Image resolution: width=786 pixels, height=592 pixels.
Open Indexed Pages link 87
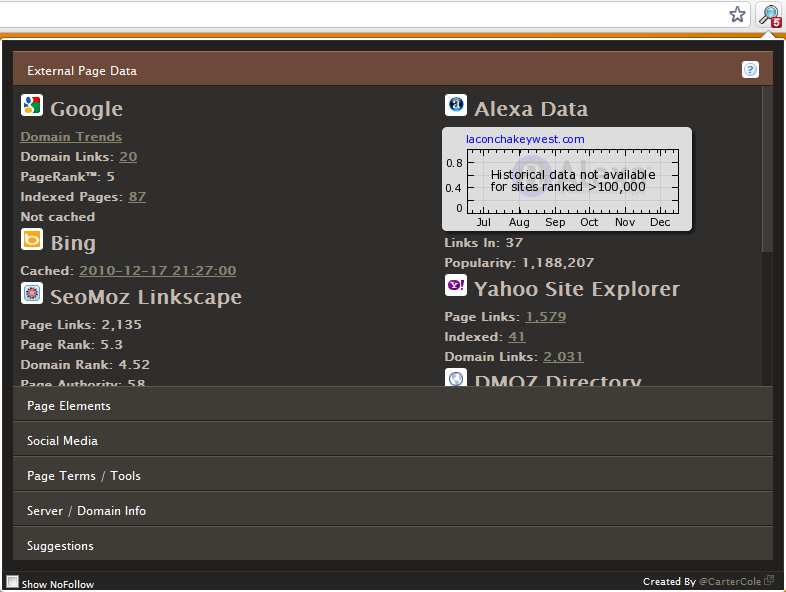point(137,197)
